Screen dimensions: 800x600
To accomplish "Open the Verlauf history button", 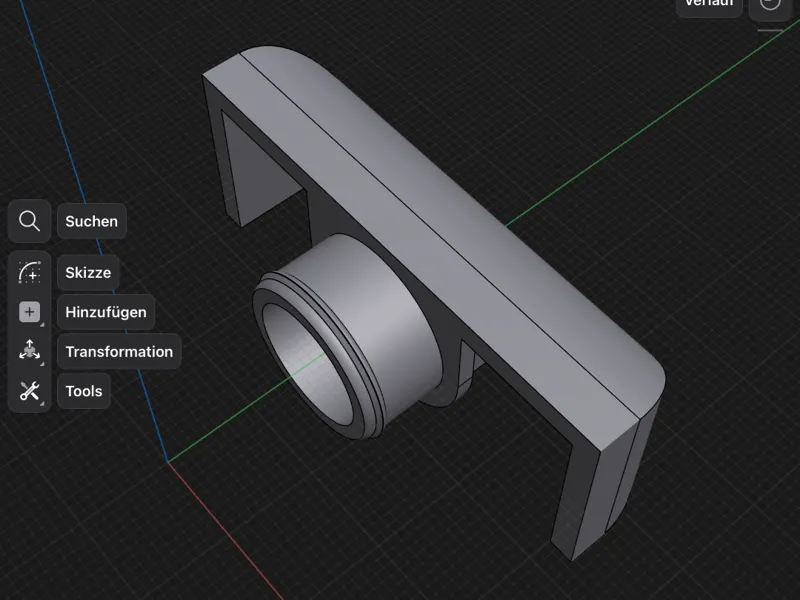I will pos(709,5).
